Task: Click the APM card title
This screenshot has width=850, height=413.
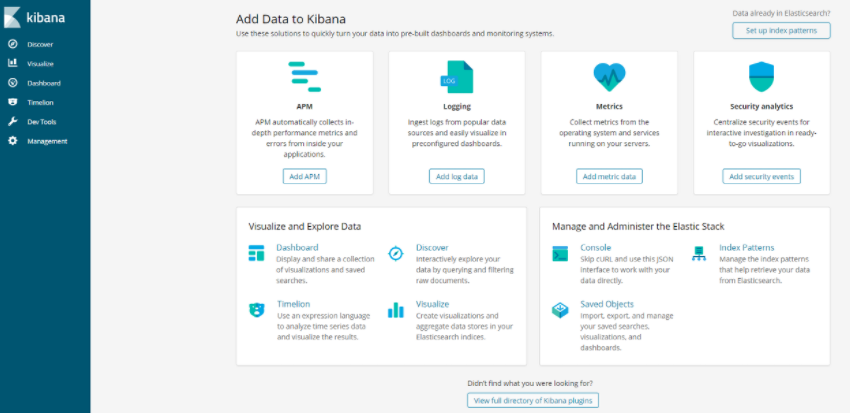Action: (x=305, y=106)
